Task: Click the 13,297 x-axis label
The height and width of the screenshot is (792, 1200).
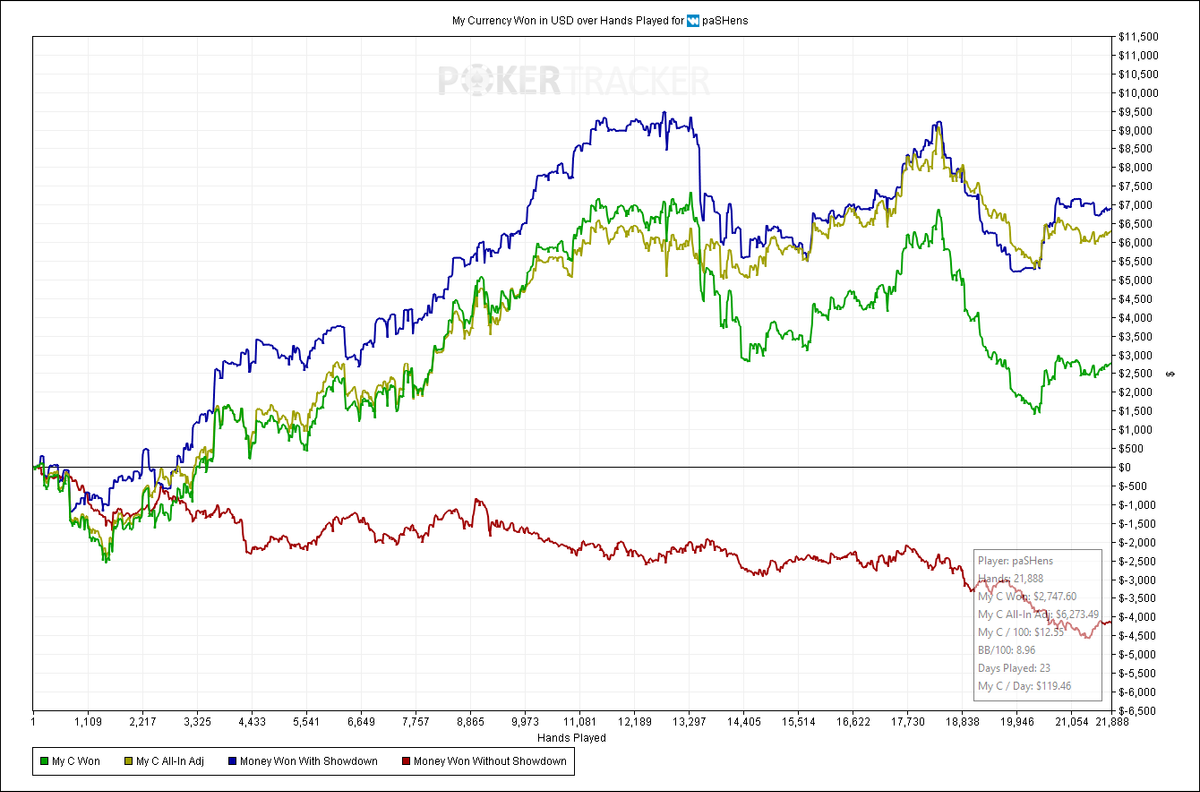Action: pyautogui.click(x=689, y=721)
